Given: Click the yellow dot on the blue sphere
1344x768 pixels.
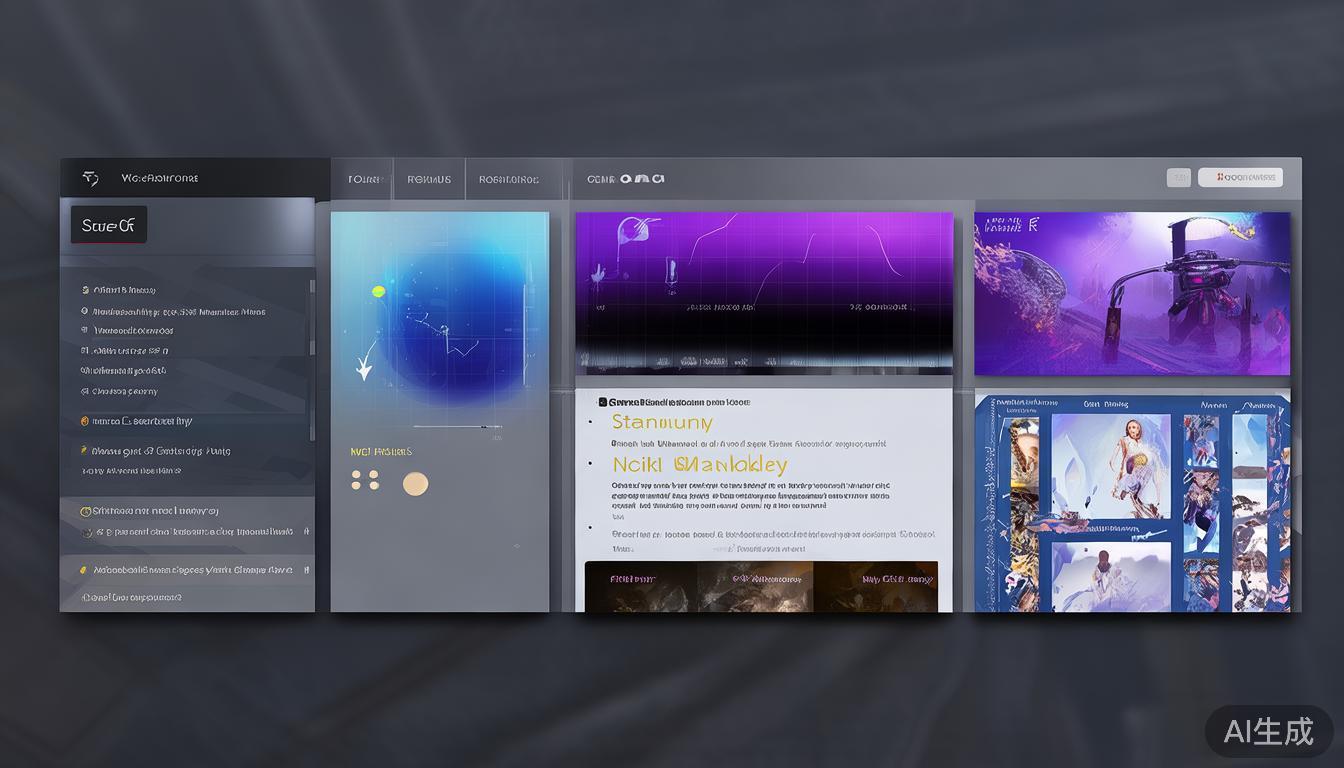Looking at the screenshot, I should pyautogui.click(x=379, y=292).
